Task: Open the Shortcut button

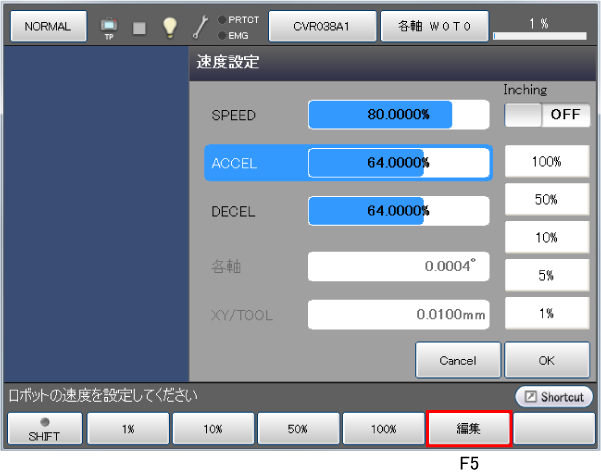Action: pos(554,397)
